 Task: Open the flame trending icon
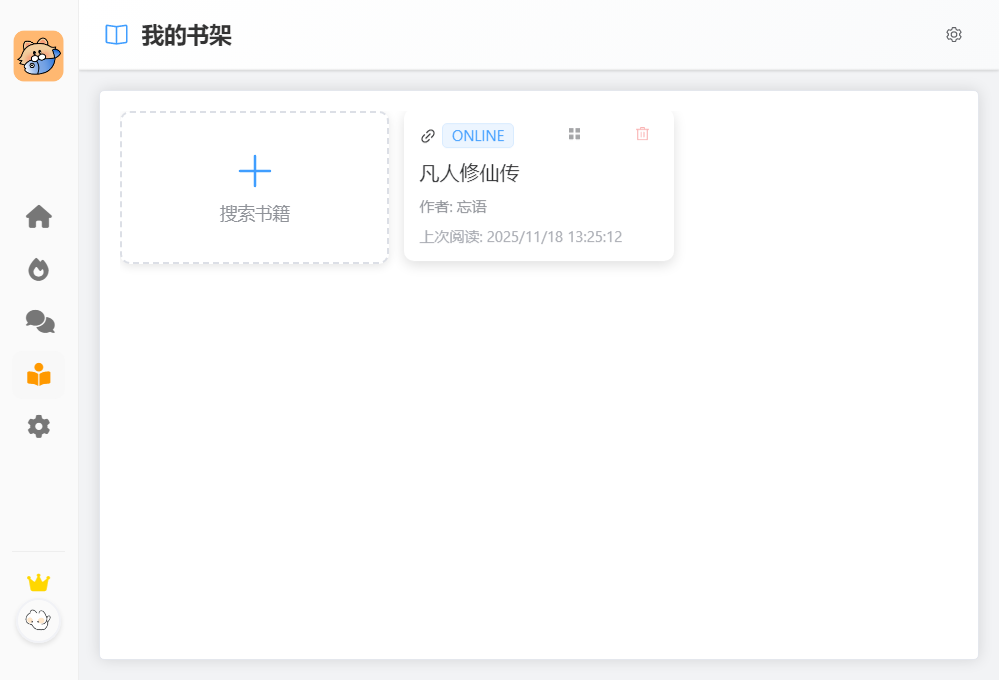39,270
